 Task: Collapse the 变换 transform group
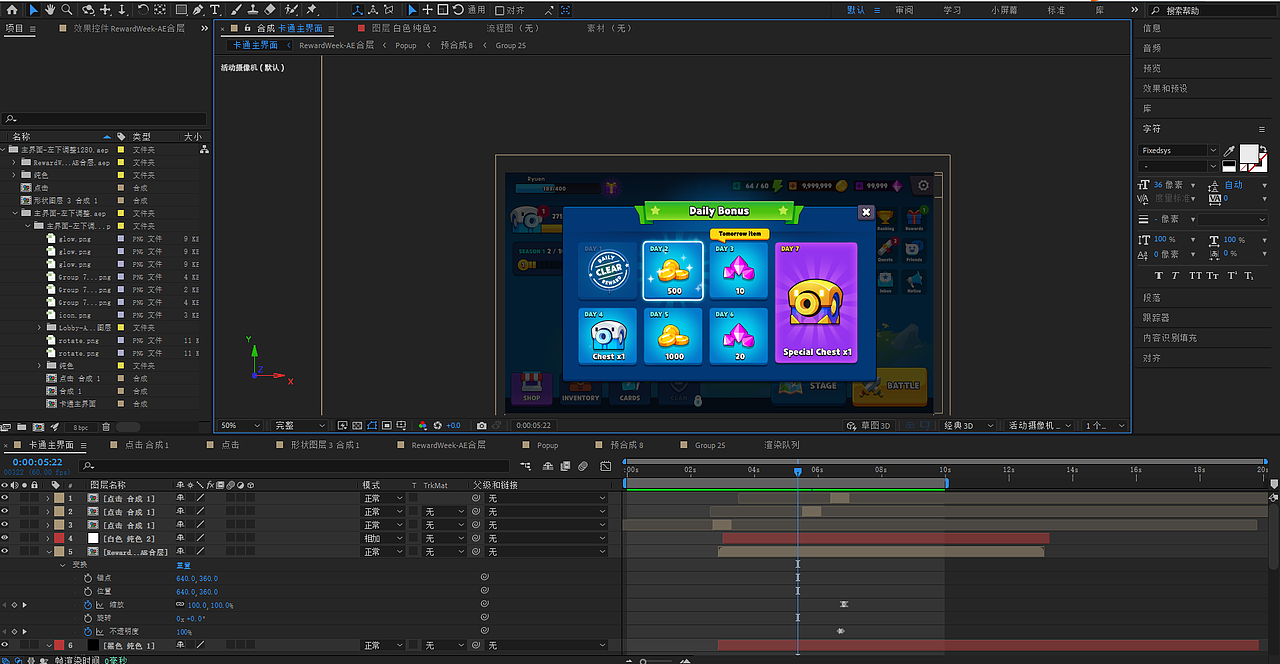61,565
